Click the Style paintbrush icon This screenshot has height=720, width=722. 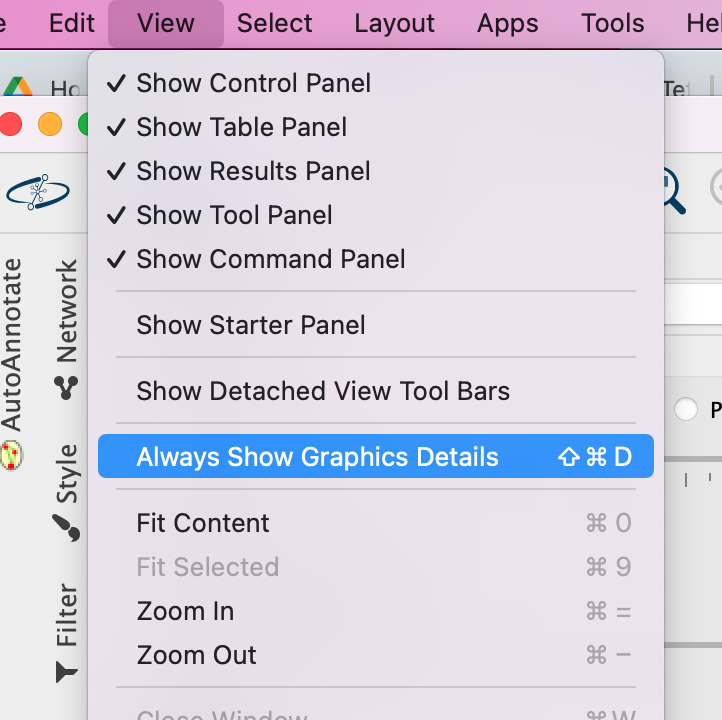coord(67,527)
